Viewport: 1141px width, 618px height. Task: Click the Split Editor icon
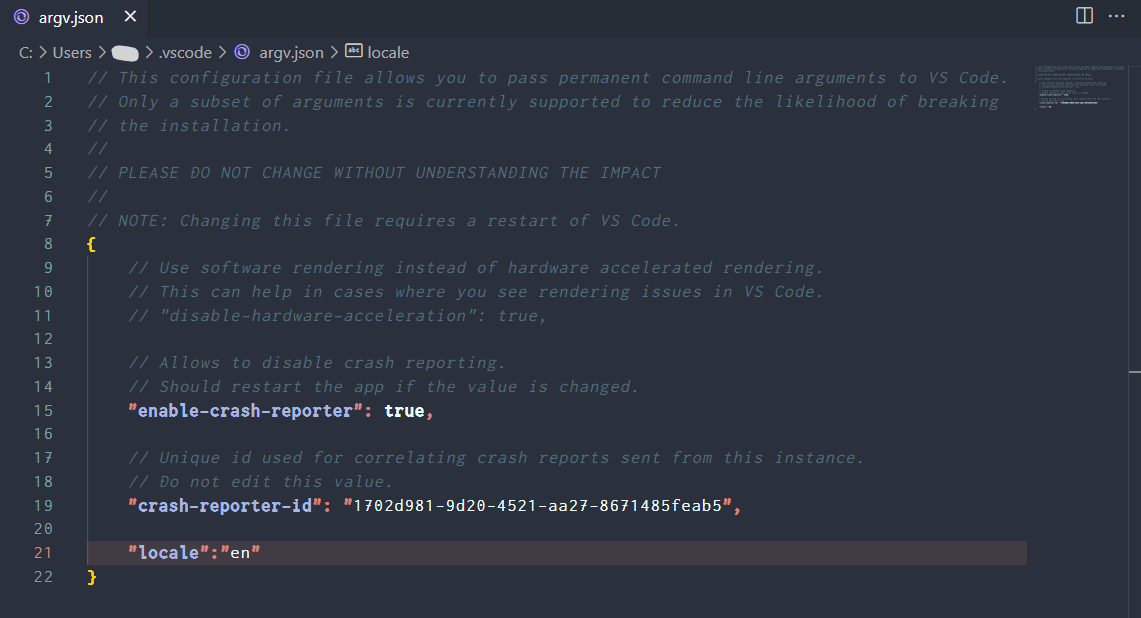pyautogui.click(x=1084, y=14)
